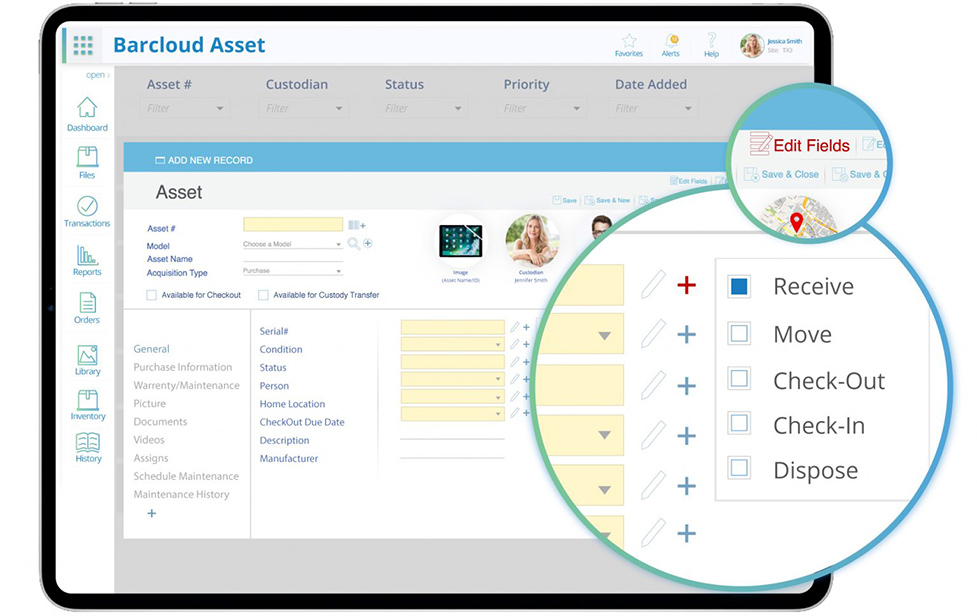Click barcode scan icon beside Asset #

356,225
